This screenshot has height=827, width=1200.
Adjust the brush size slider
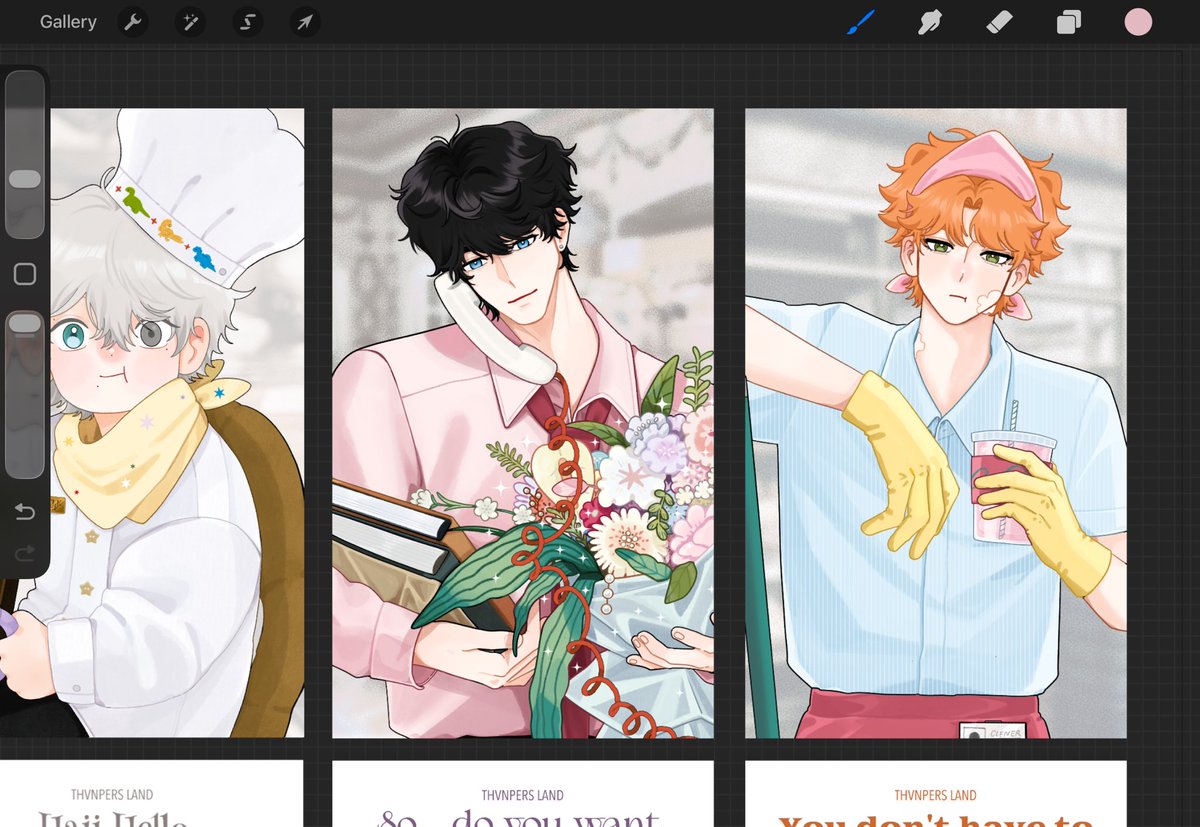(25, 155)
